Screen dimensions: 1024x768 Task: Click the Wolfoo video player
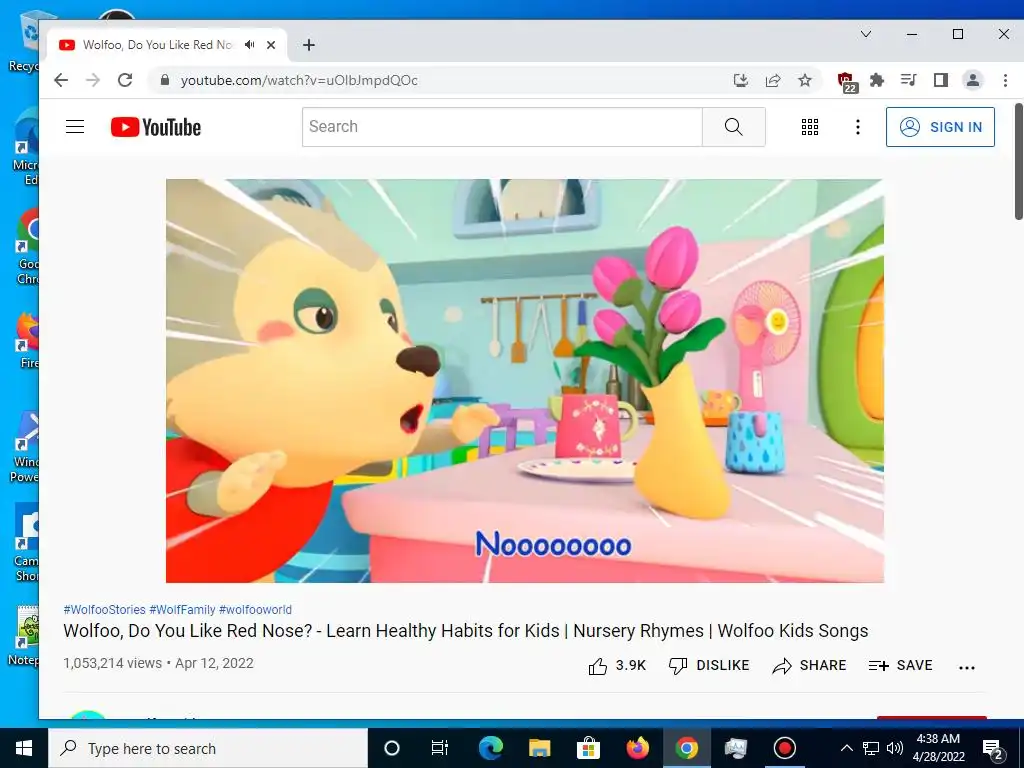[524, 381]
